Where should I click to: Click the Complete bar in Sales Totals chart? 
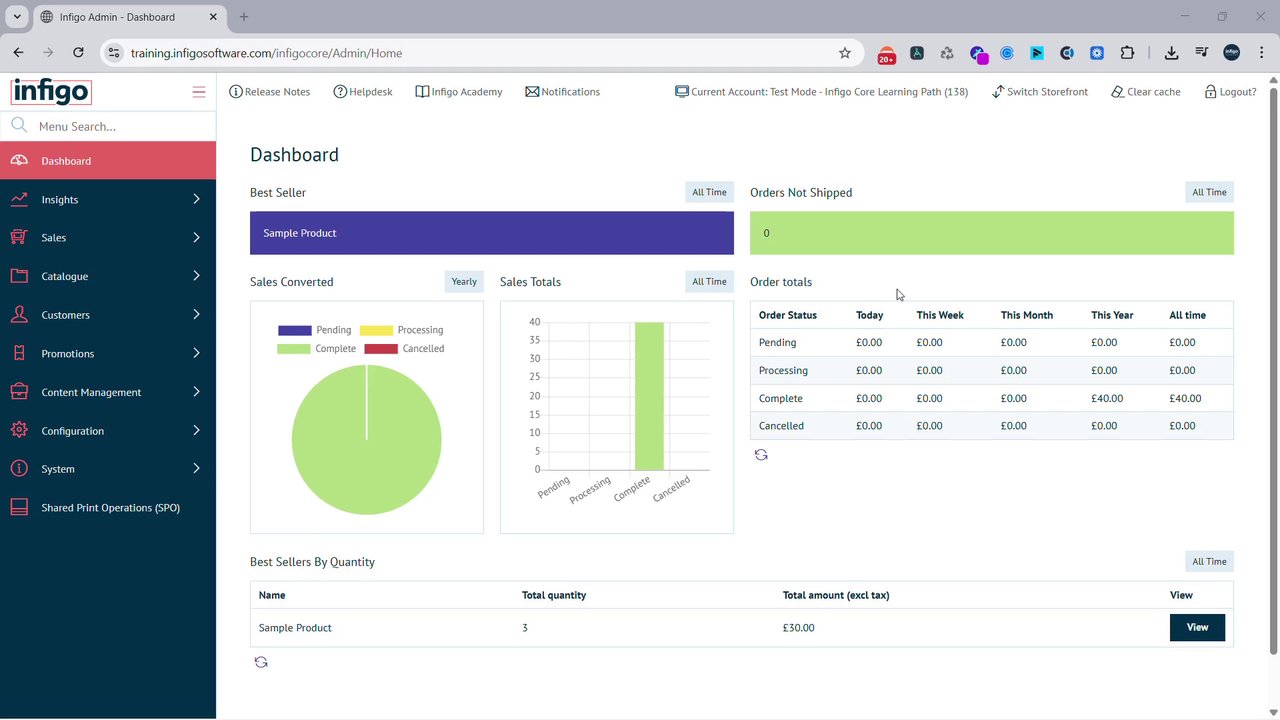[649, 396]
